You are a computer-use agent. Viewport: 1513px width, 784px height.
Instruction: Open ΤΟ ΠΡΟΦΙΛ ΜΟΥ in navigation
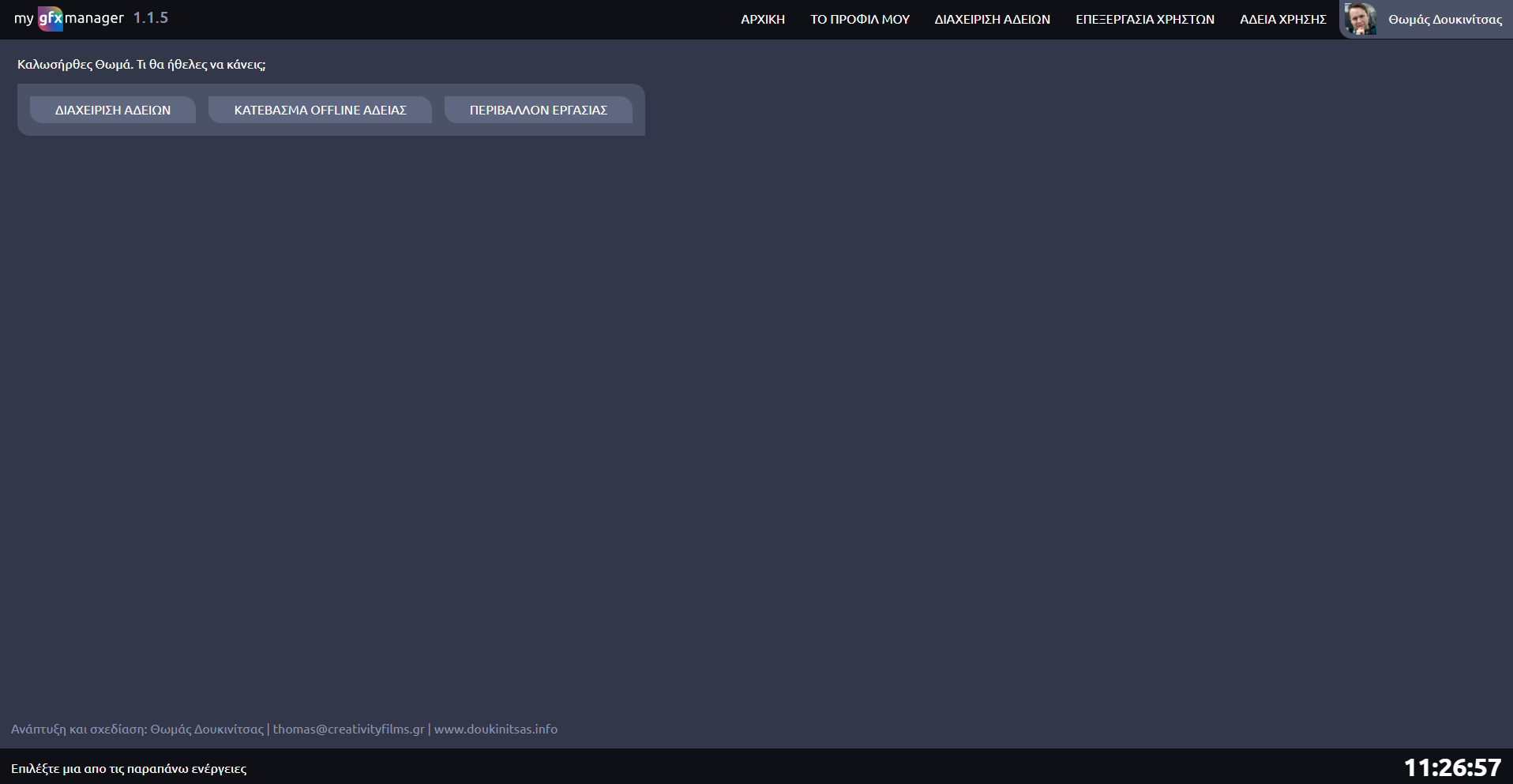[859, 20]
